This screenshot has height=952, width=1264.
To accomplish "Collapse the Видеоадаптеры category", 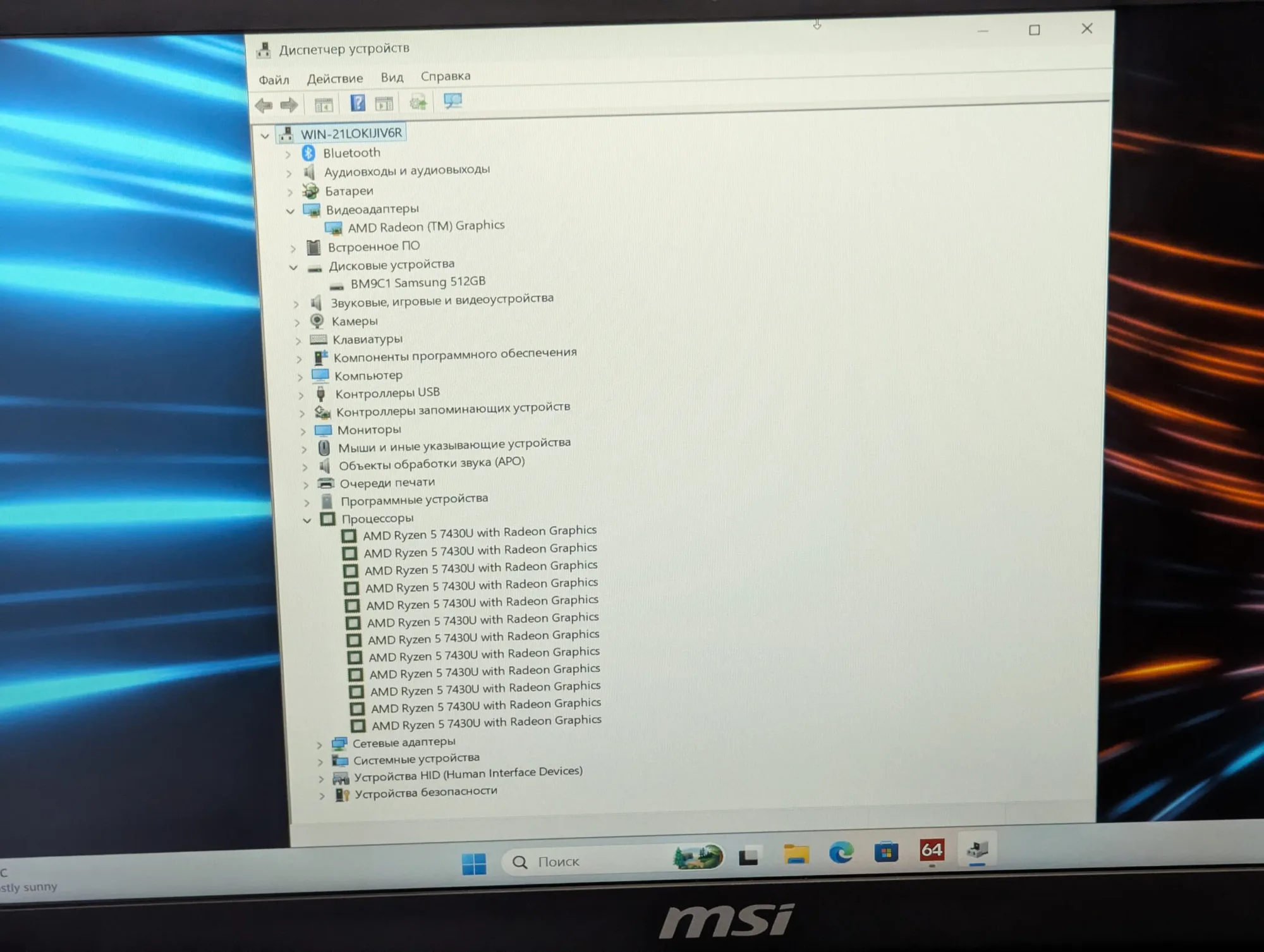I will pos(290,211).
